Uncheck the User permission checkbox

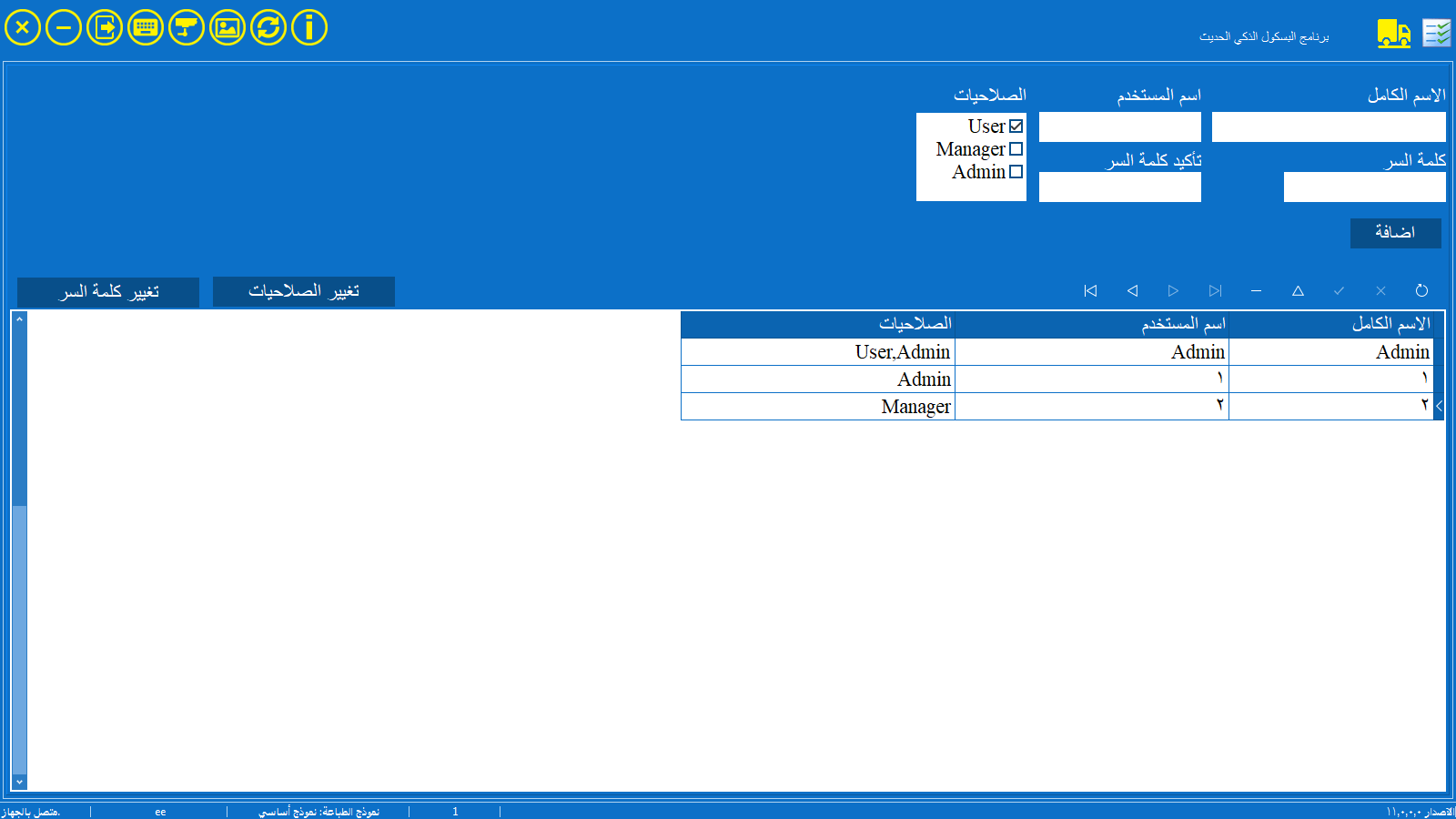click(x=1016, y=126)
